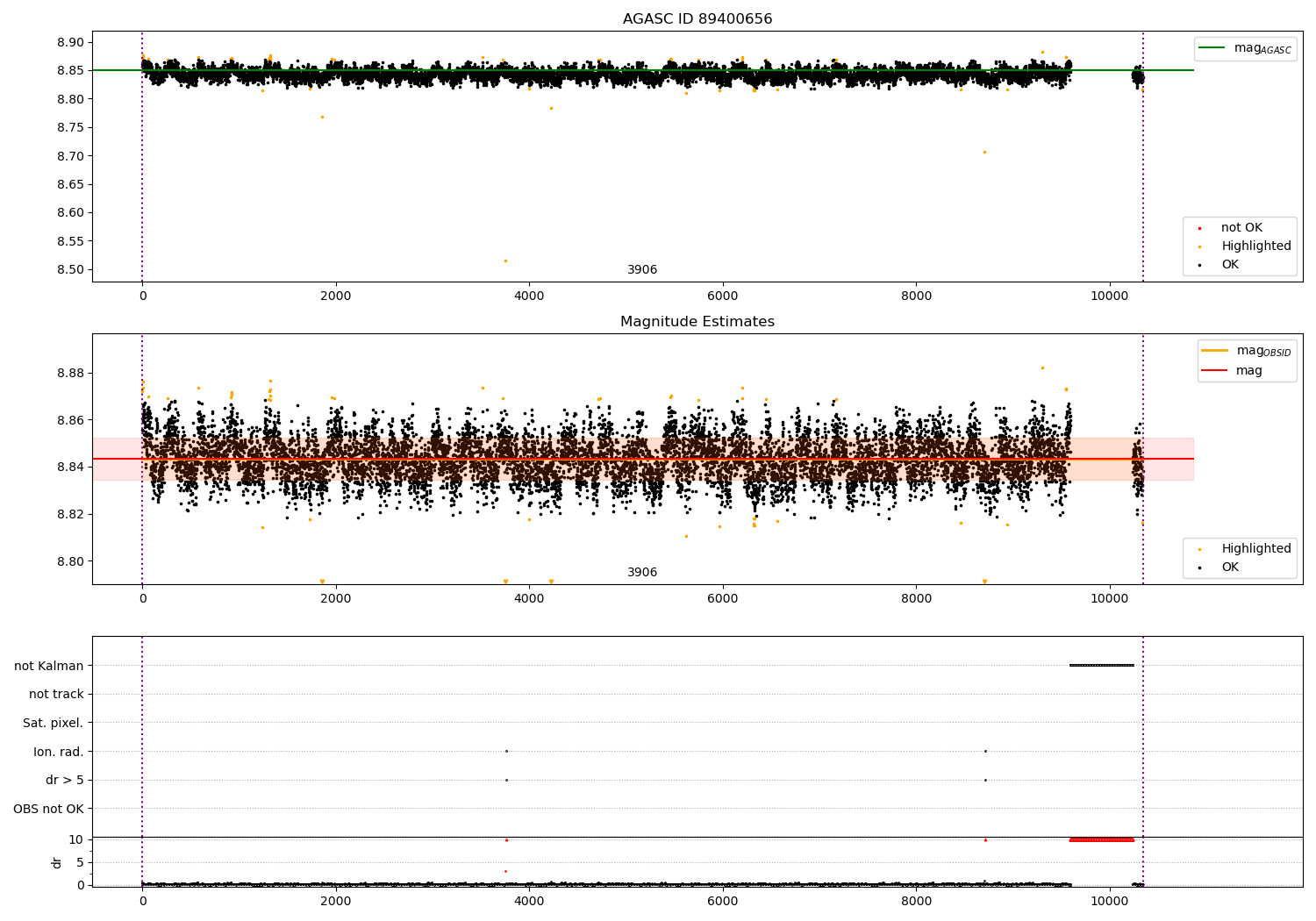Click the 8.90 y-axis tick label
The image size is (1316, 921).
[70, 43]
